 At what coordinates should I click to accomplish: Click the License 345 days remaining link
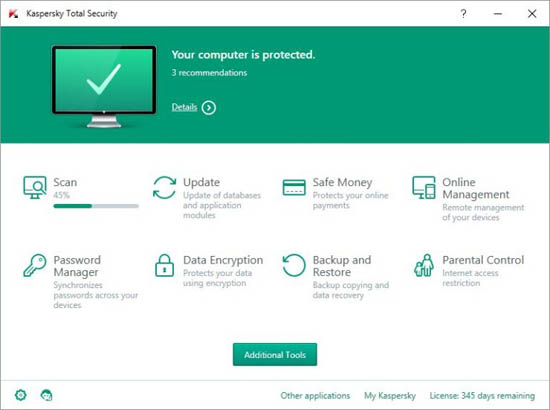coord(482,396)
